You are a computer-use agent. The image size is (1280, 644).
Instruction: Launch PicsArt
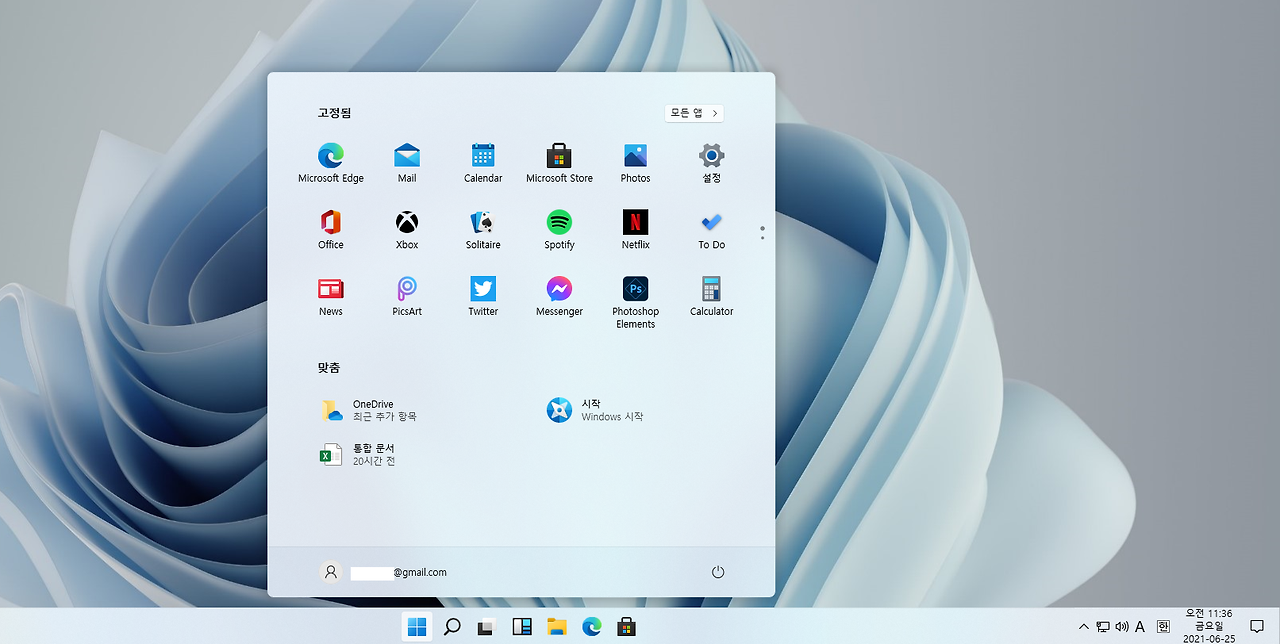click(407, 297)
